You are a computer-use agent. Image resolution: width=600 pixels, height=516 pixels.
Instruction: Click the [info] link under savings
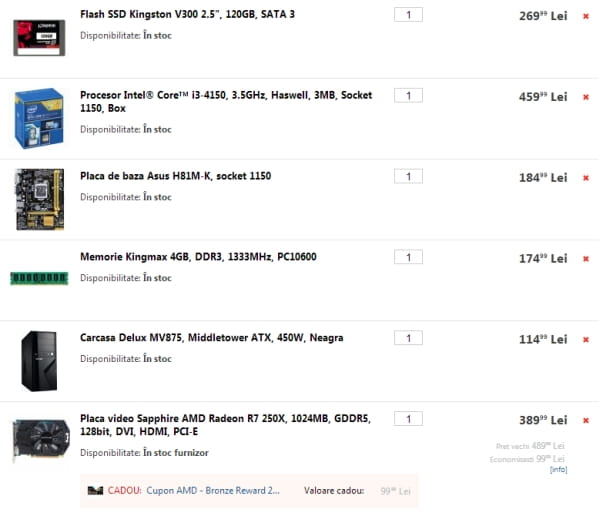coord(558,469)
